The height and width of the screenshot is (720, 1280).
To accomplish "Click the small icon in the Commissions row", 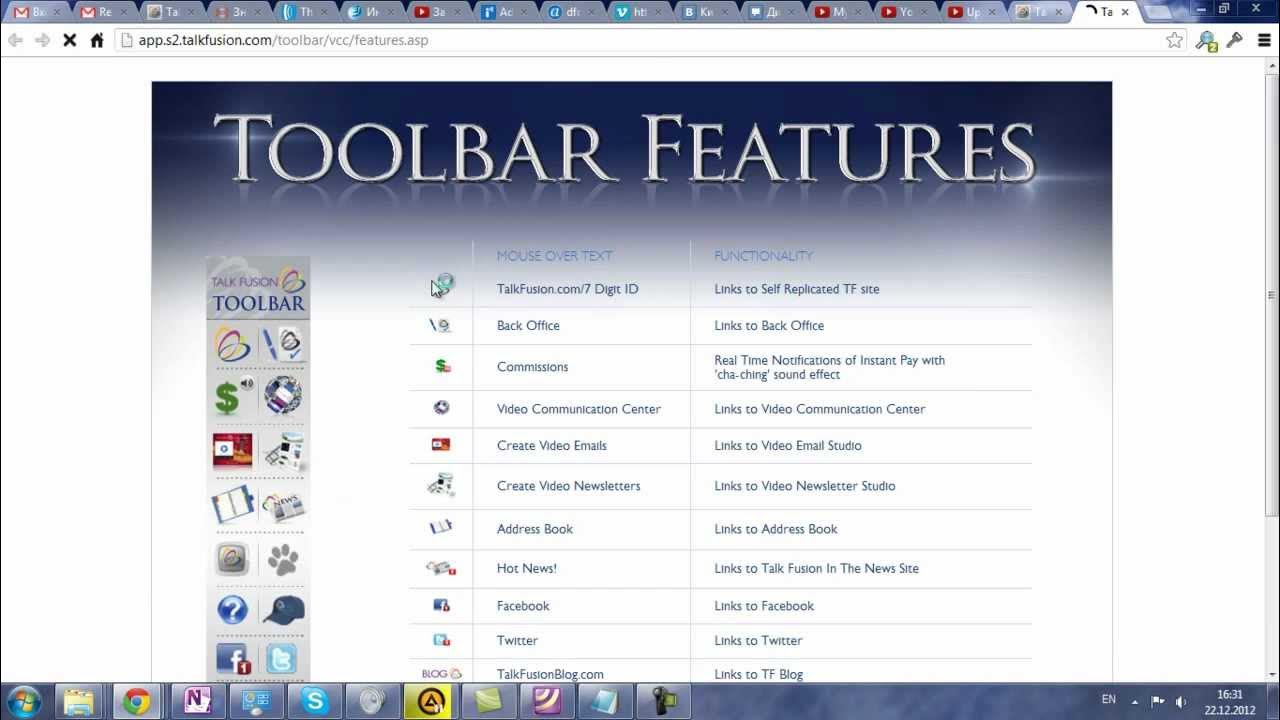I will click(x=442, y=366).
